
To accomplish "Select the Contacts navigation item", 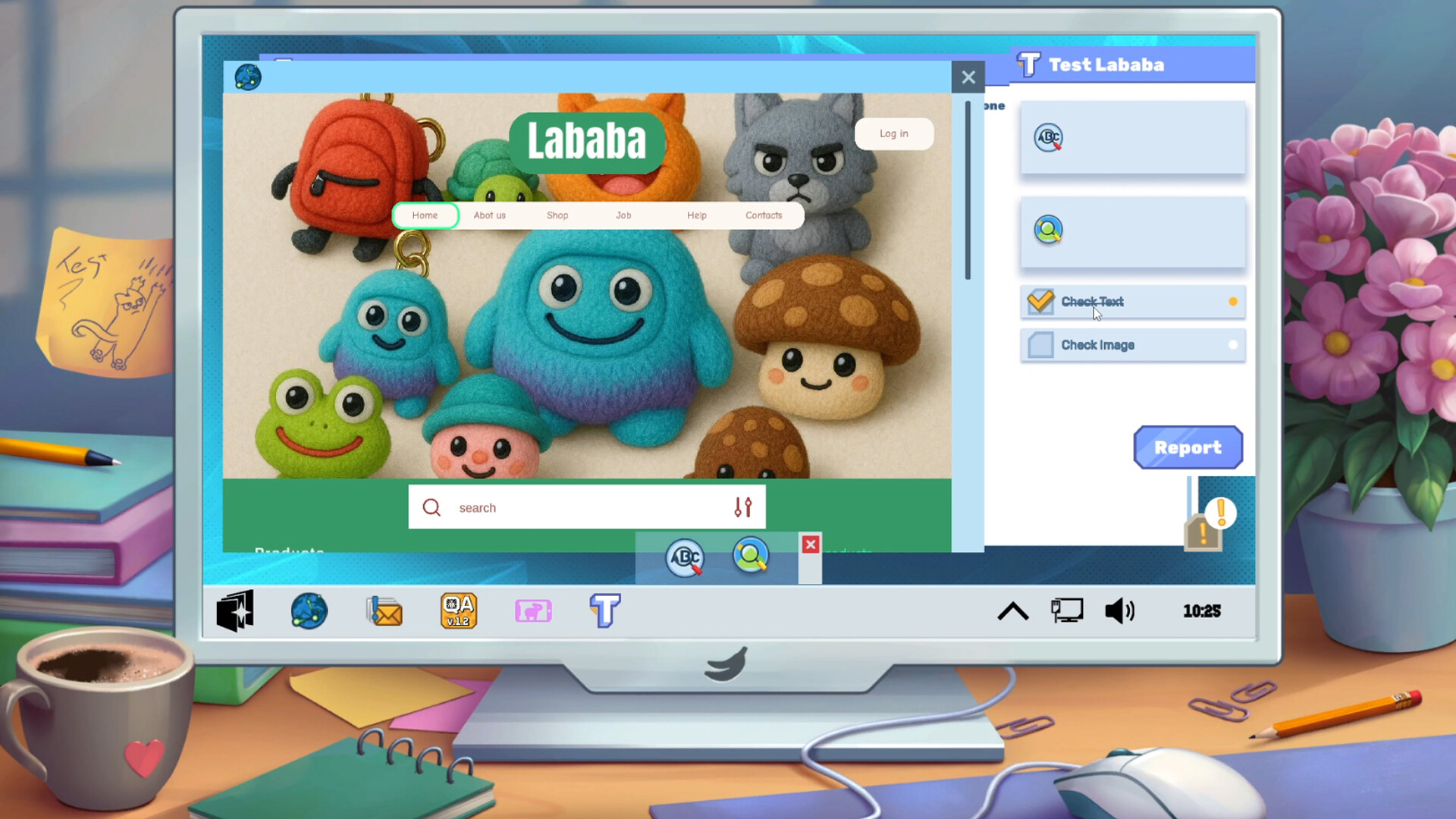I will tap(764, 215).
